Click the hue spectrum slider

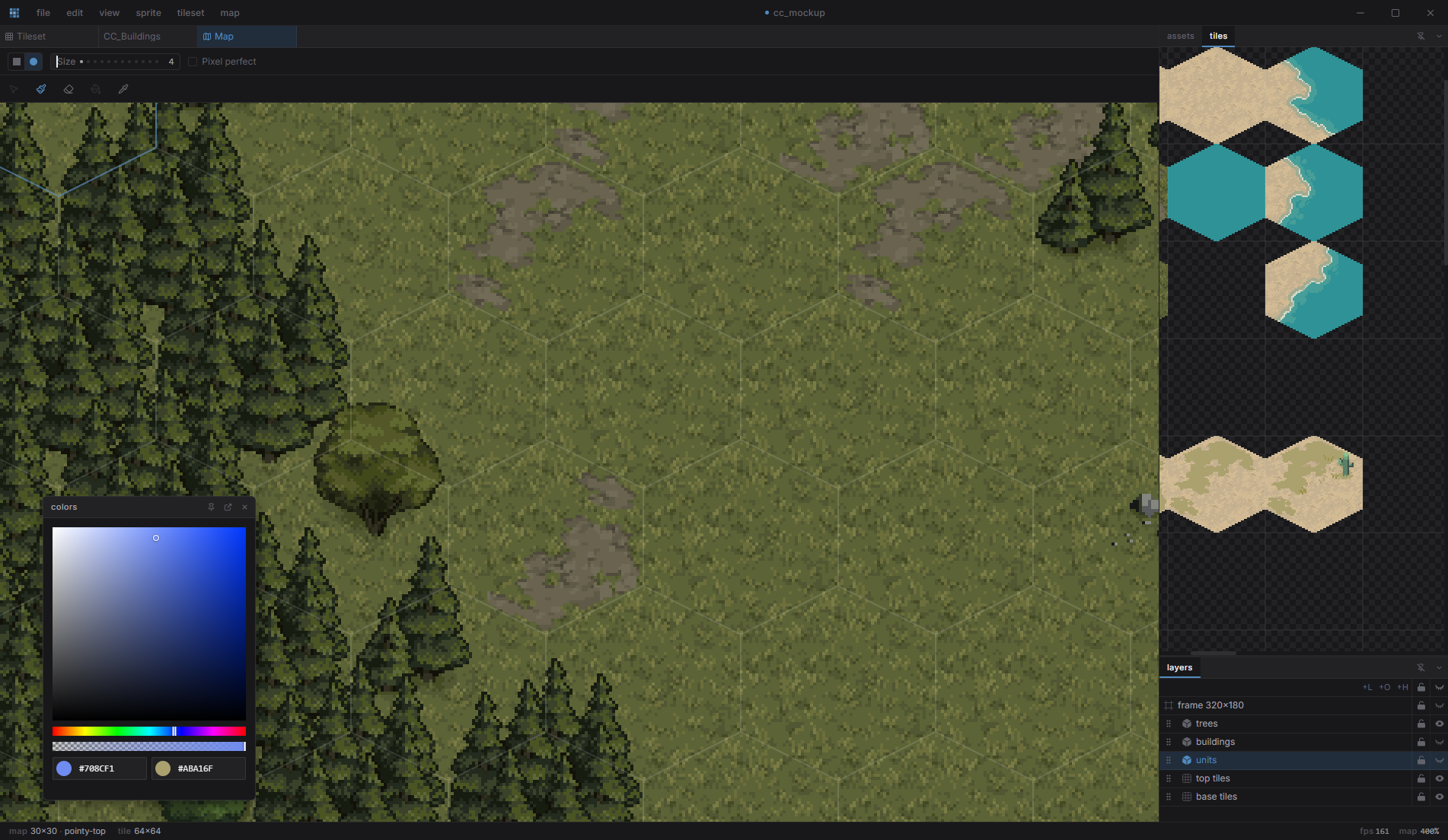point(149,731)
